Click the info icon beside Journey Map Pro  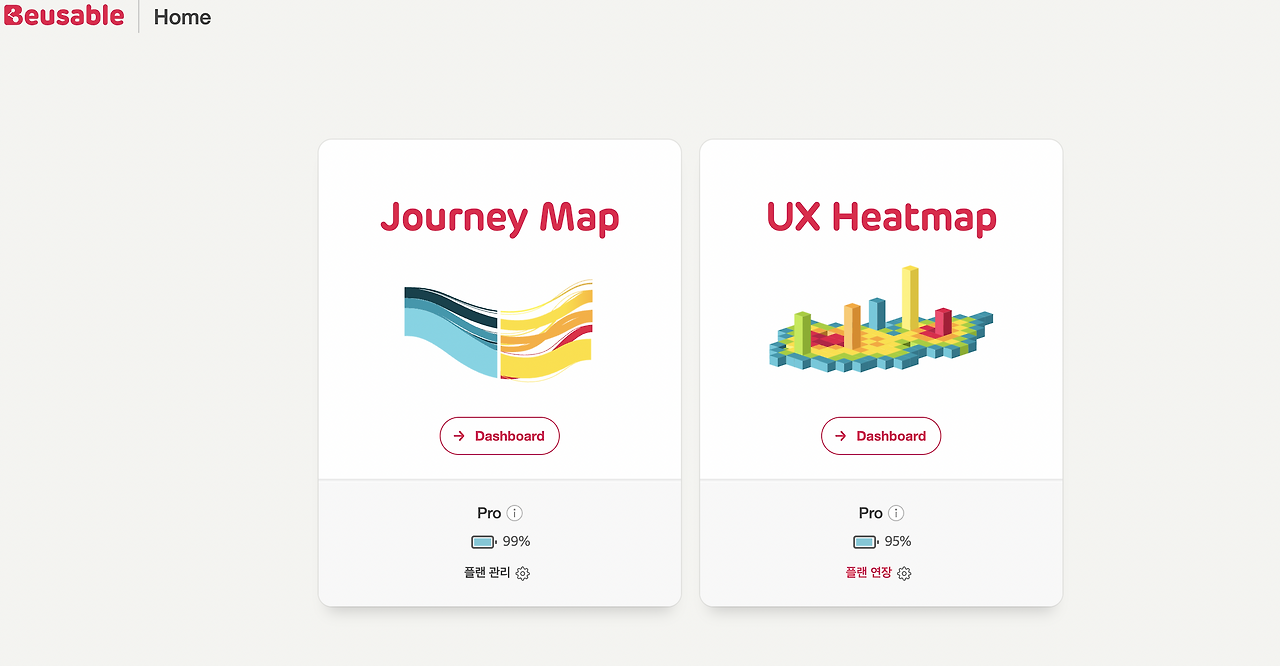click(515, 513)
